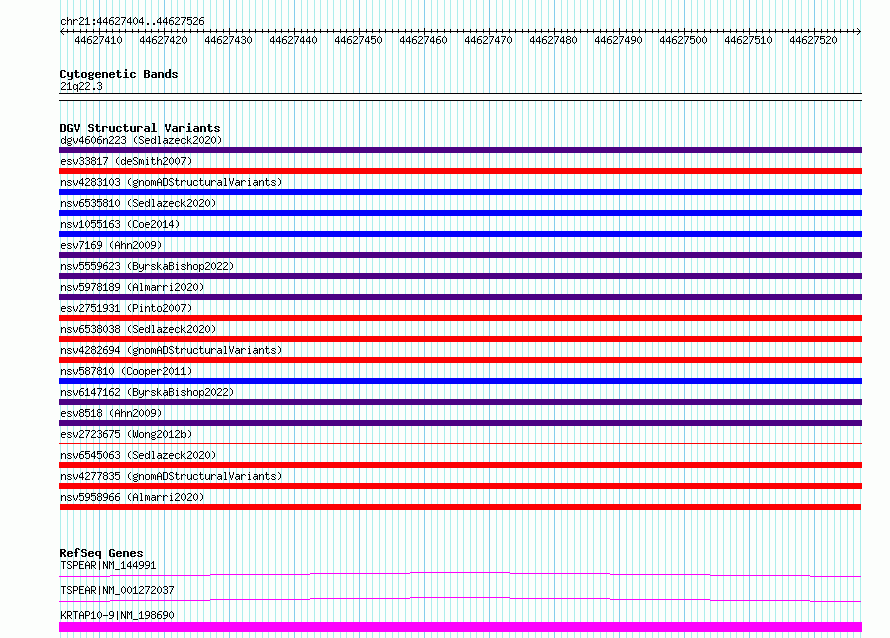Click the nsv5958966 (Almarri2020) label
Viewport: 890px width, 638px height.
click(132, 497)
